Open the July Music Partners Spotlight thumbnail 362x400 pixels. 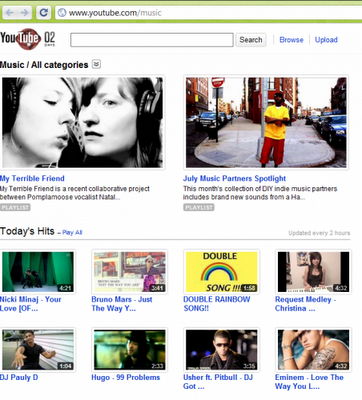pyautogui.click(x=266, y=122)
